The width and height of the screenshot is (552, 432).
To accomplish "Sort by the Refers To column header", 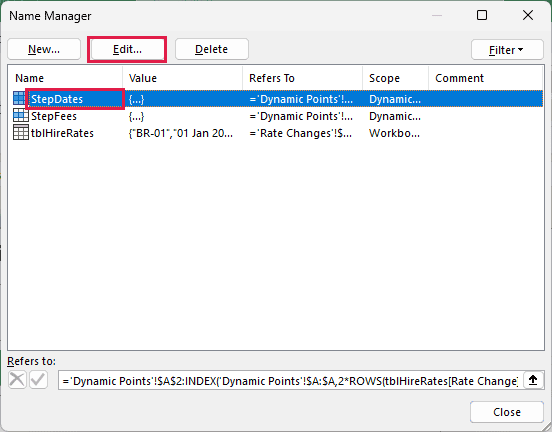I will (303, 78).
